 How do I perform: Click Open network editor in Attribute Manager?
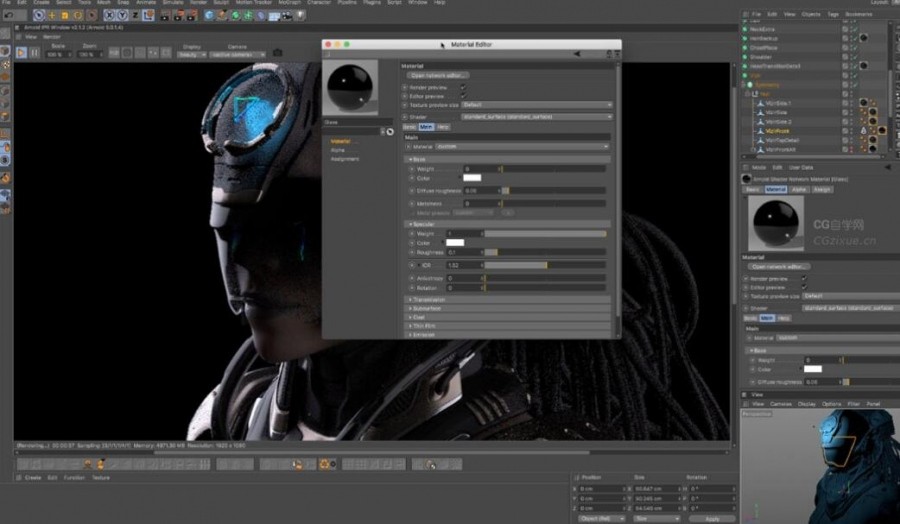pyautogui.click(x=778, y=267)
